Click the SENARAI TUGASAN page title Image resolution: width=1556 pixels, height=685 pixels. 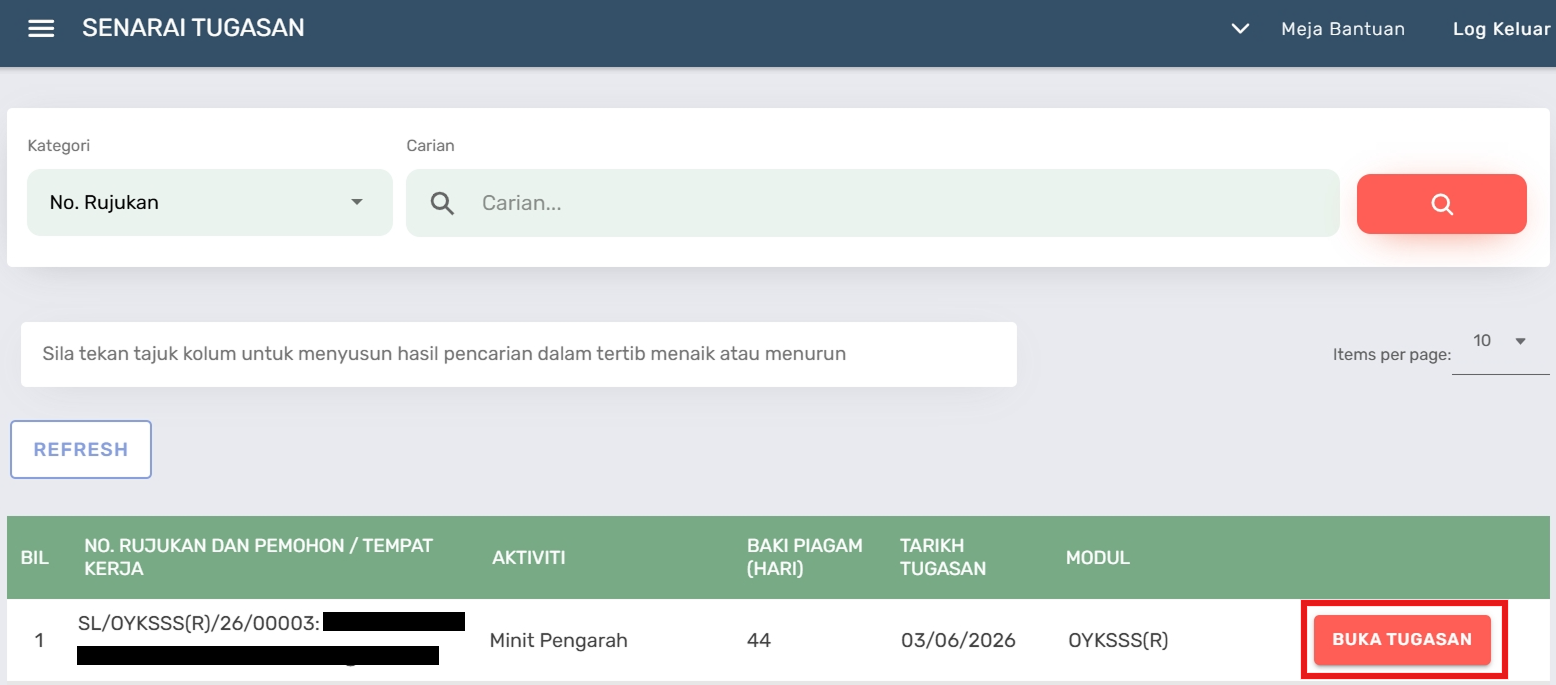click(x=193, y=28)
